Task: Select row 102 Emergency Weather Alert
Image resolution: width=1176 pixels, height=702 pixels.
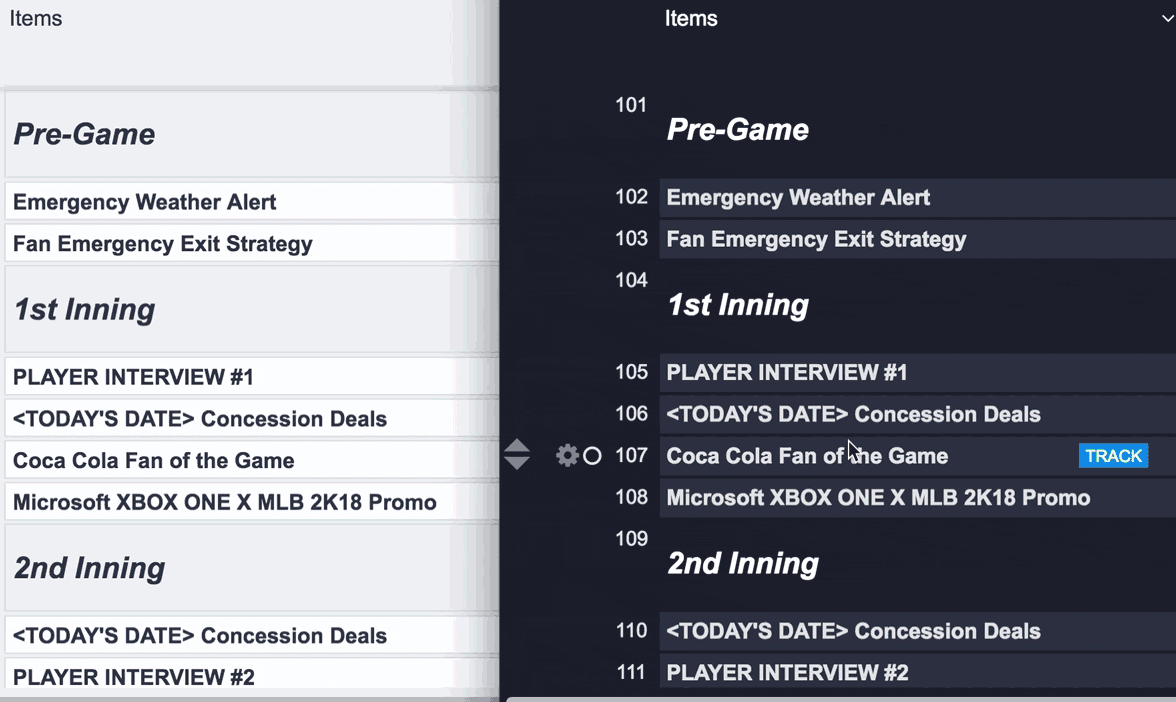Action: pos(798,198)
